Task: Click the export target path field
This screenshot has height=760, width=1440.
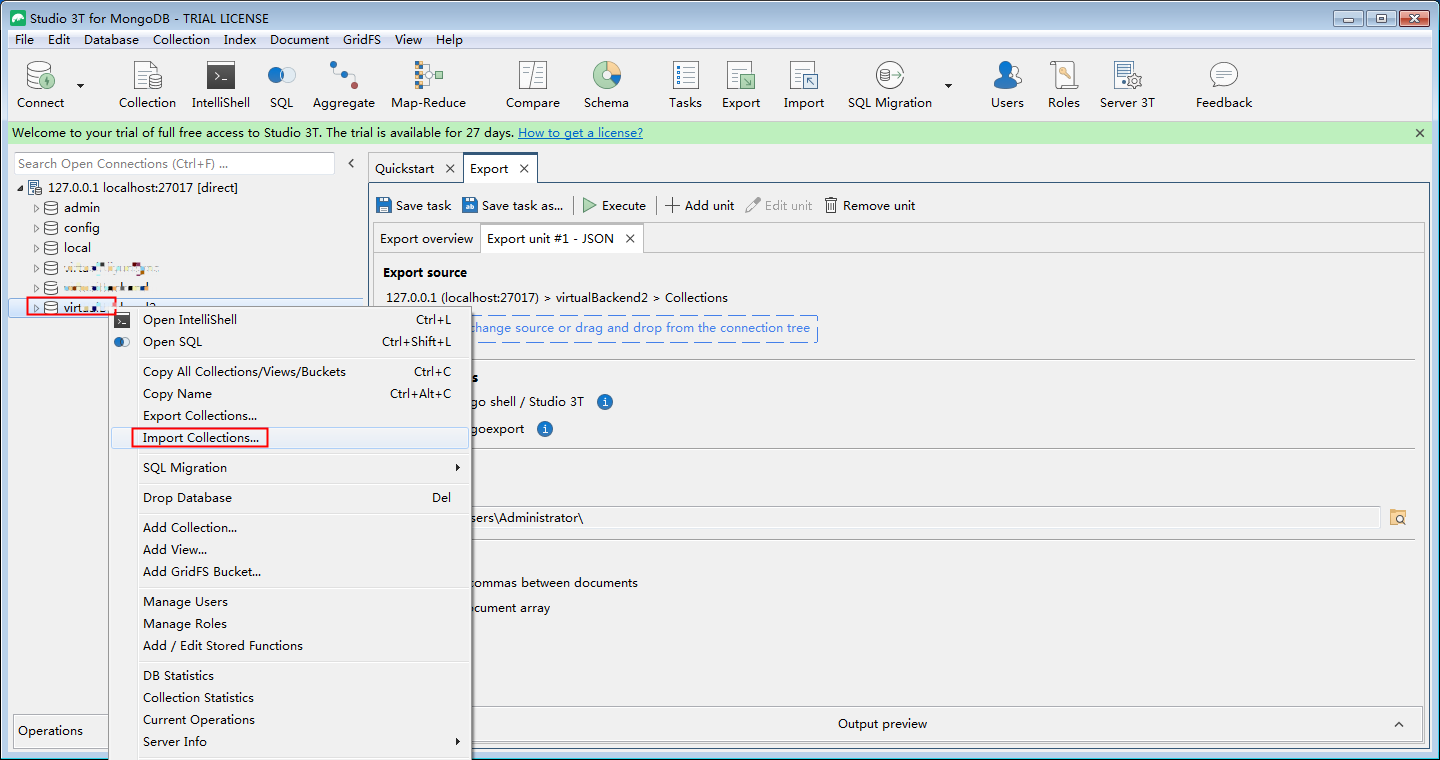Action: (925, 518)
